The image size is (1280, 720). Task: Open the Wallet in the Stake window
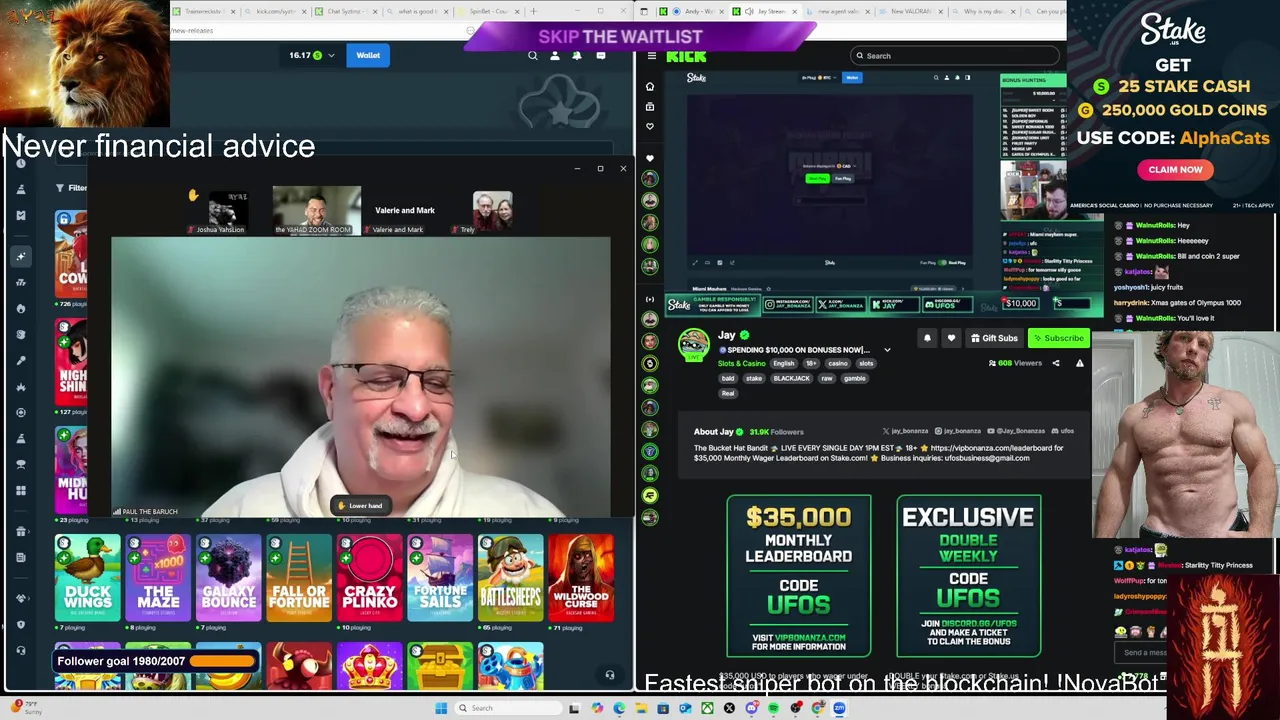[x=368, y=55]
